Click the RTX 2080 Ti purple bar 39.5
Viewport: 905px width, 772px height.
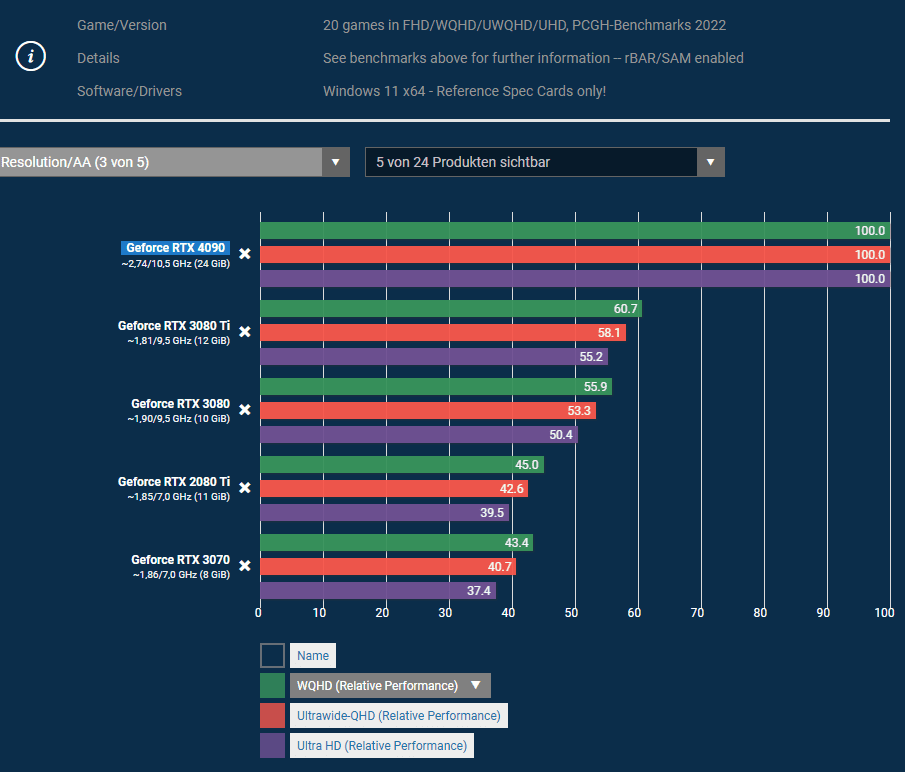point(384,512)
